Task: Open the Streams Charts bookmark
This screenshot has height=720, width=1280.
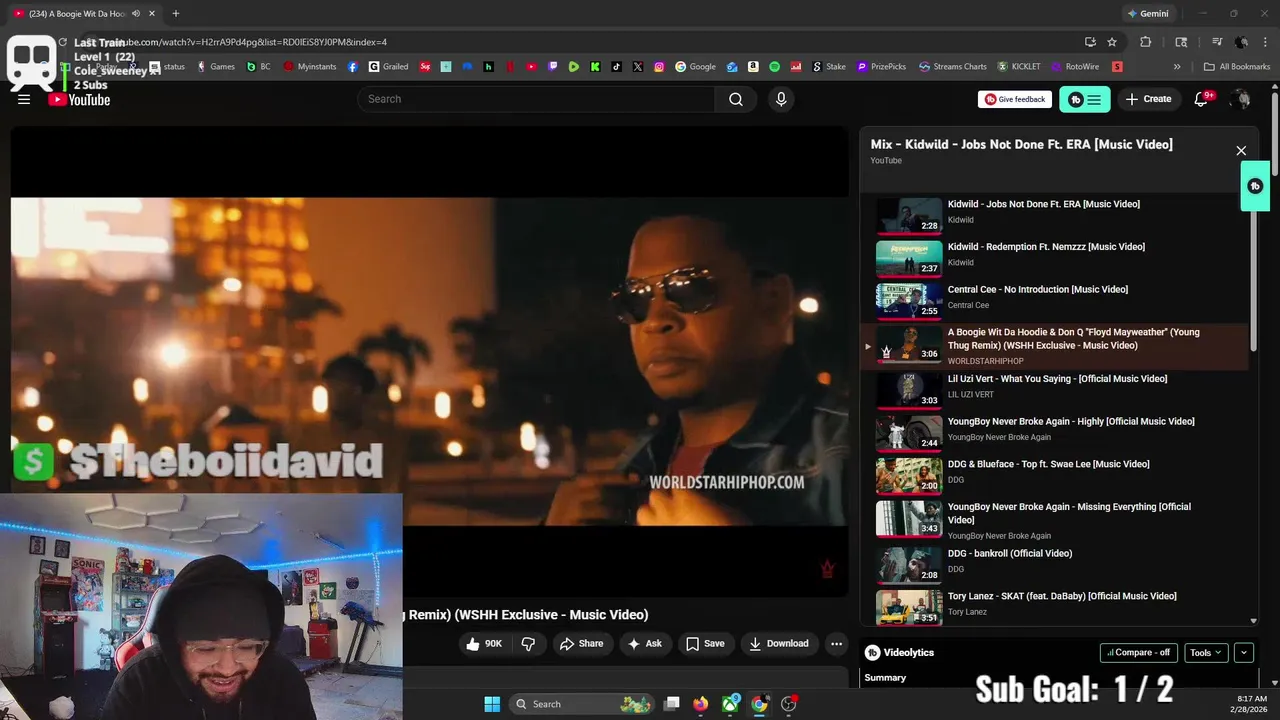Action: click(x=952, y=67)
